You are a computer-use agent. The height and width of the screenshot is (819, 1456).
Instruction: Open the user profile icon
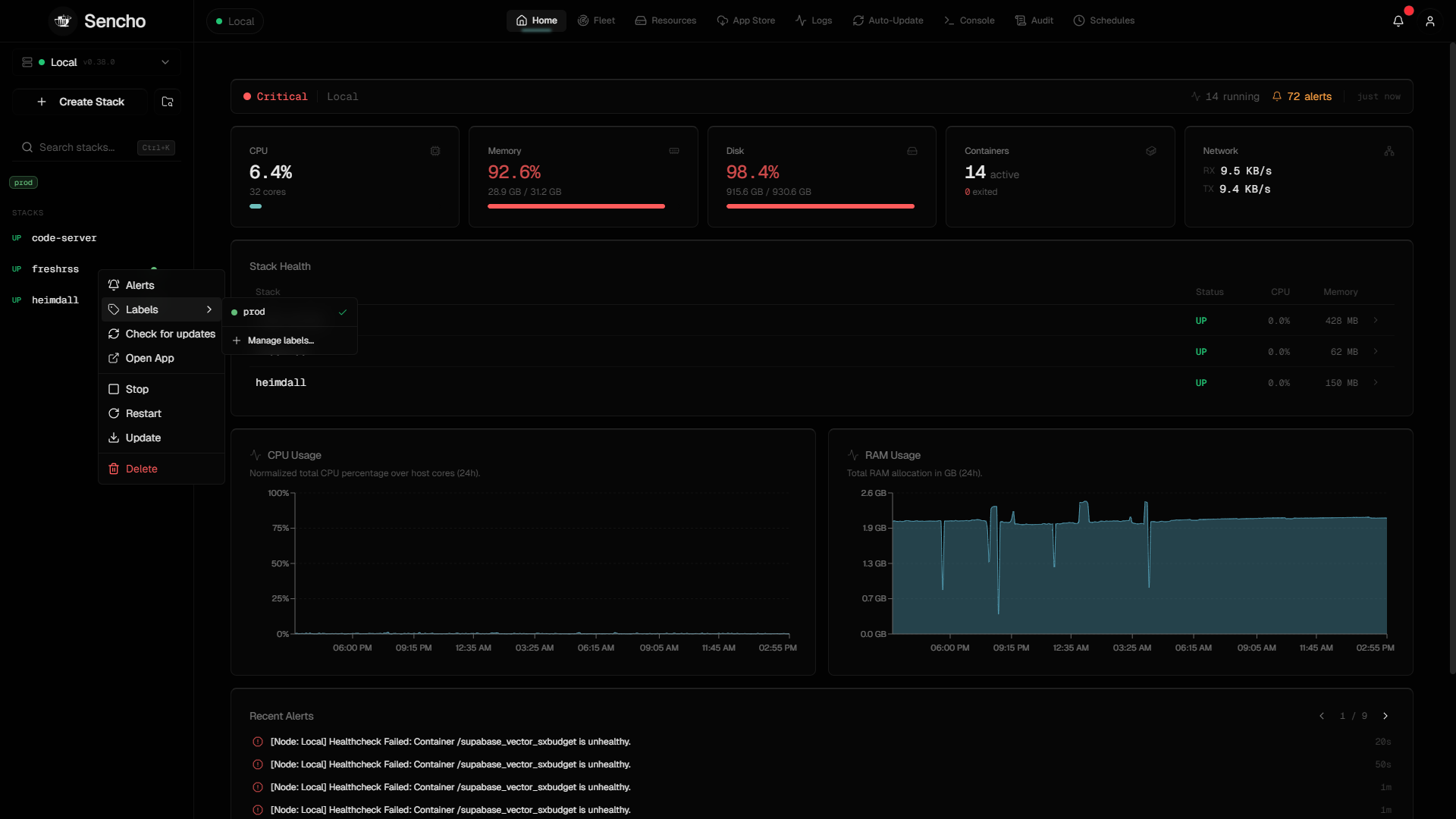(x=1430, y=21)
